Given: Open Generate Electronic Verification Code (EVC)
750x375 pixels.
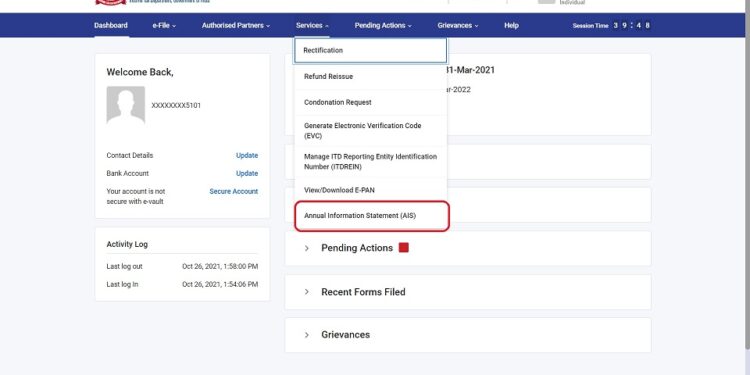Looking at the screenshot, I should coord(371,131).
